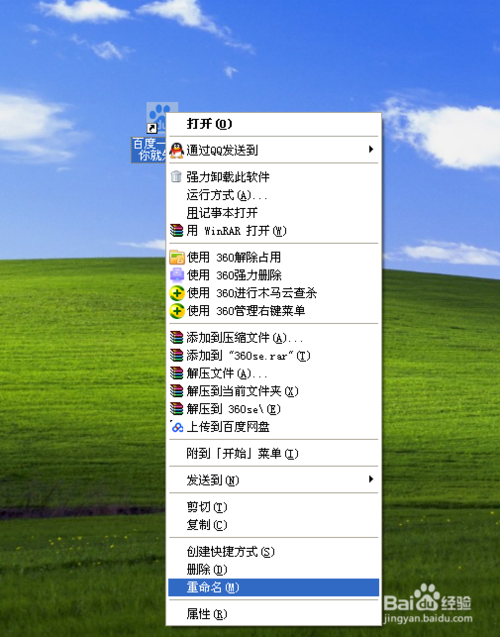The image size is (500, 637).
Task: Choose 打开(O) from the context menu
Action: [x=274, y=124]
